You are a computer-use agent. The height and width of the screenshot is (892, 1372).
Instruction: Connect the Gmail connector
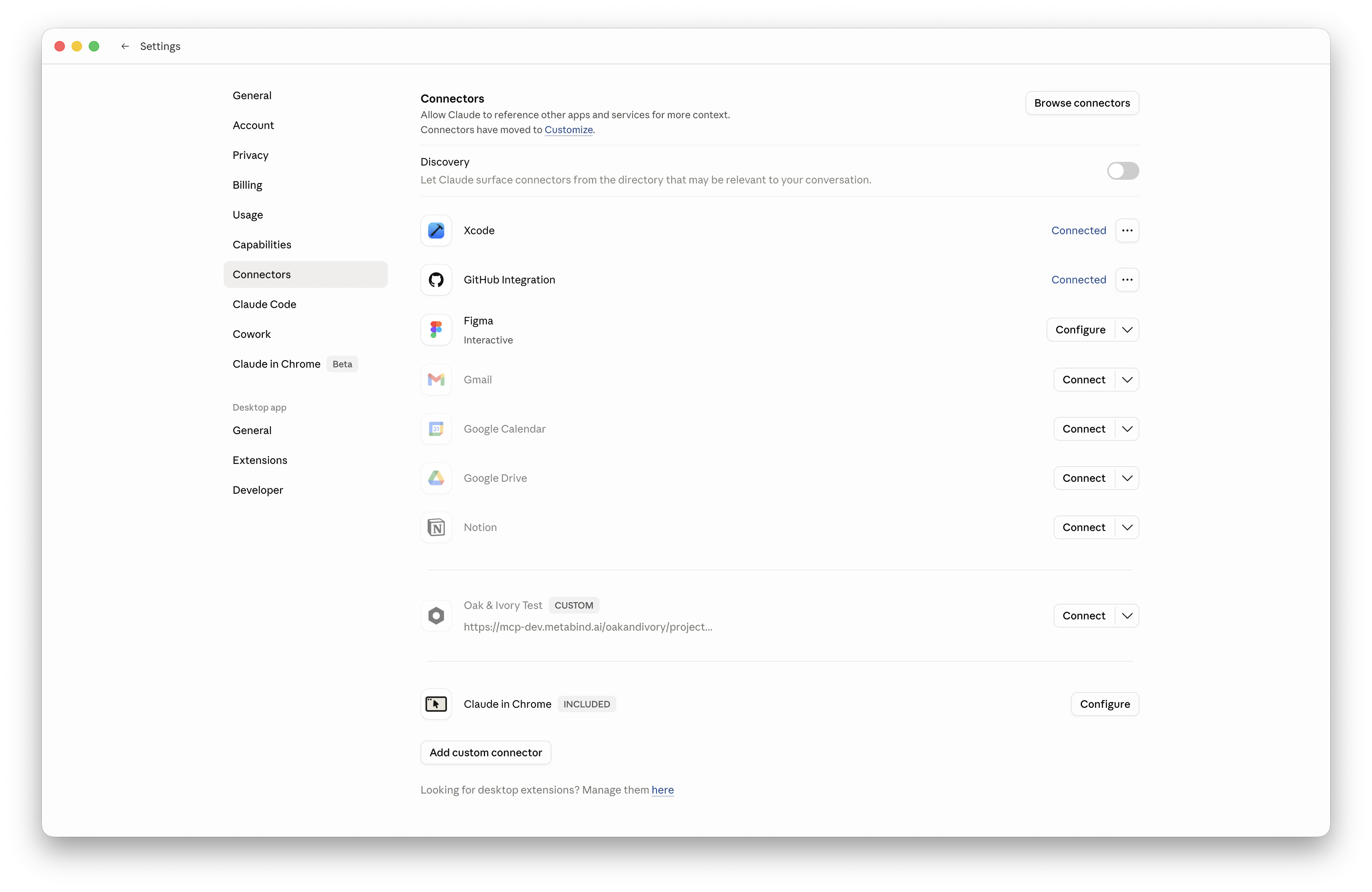(1084, 379)
